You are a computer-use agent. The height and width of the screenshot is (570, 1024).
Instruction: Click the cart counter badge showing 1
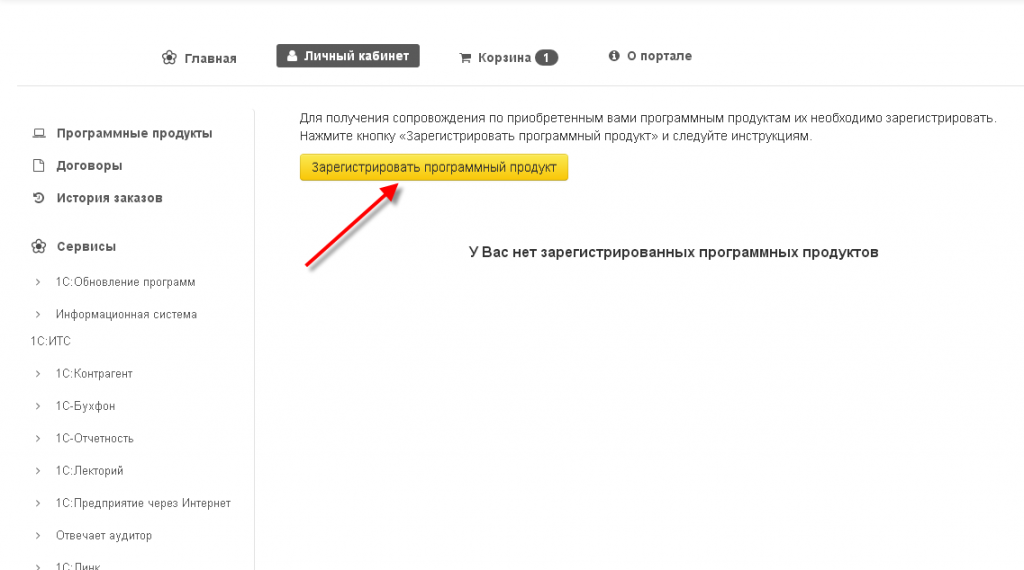(546, 58)
